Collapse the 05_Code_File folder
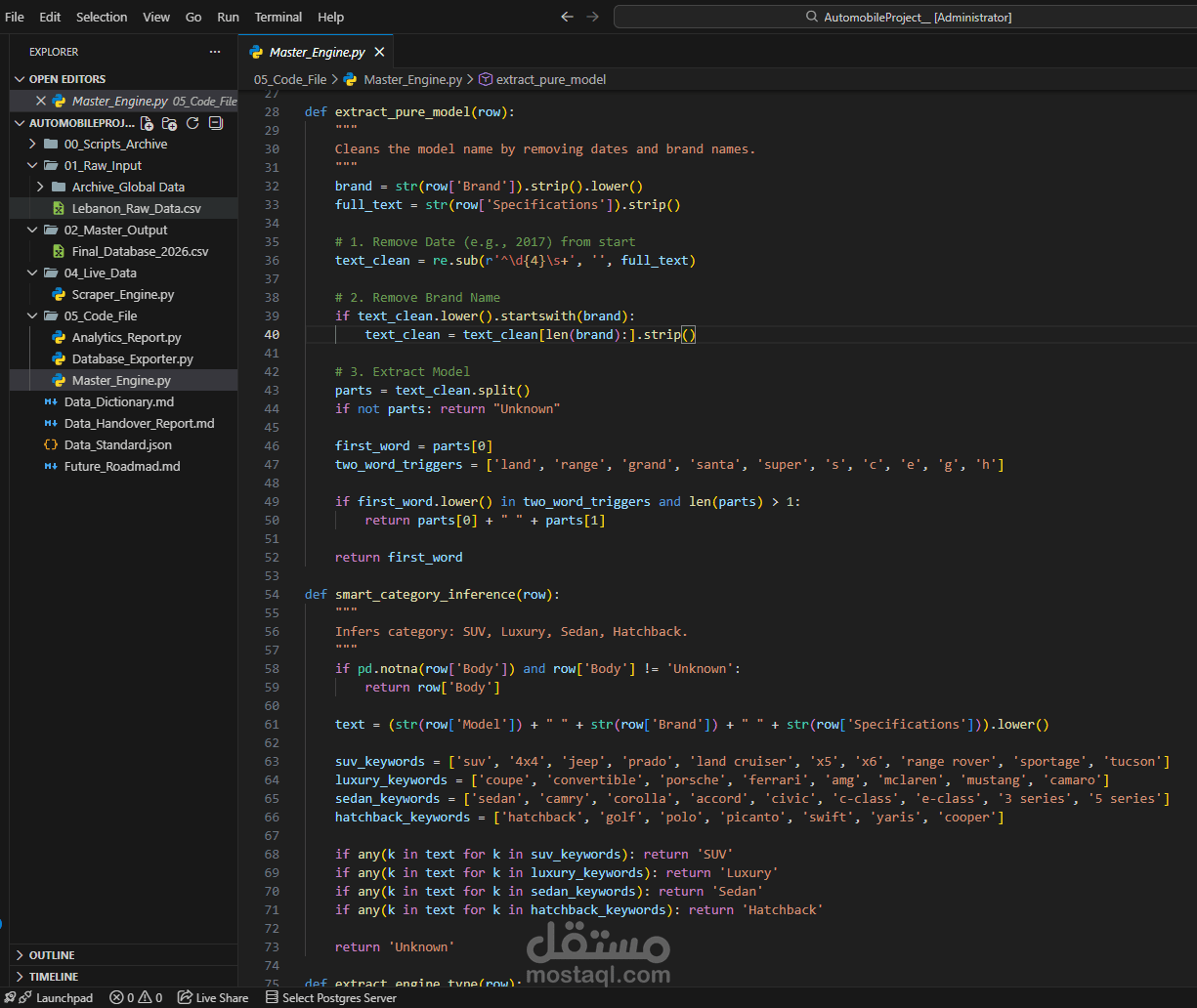This screenshot has height=1008, width=1197. point(33,315)
